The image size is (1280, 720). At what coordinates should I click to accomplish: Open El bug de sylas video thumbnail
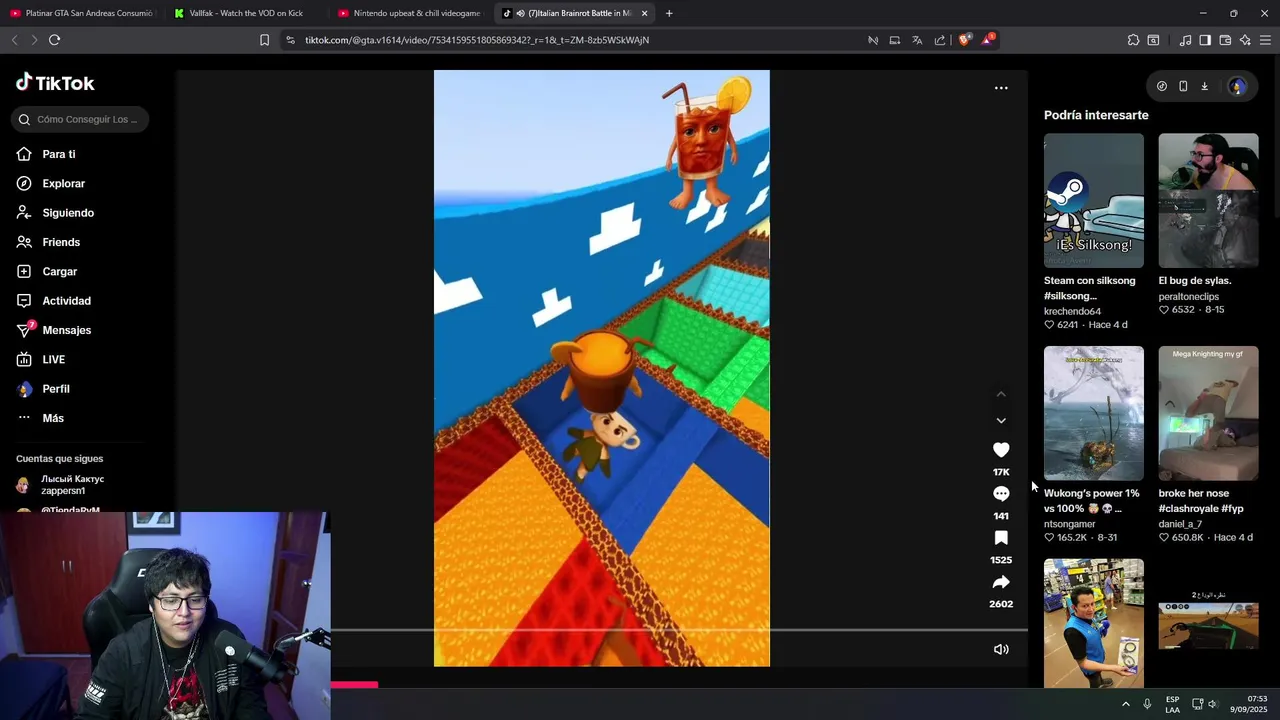point(1208,200)
